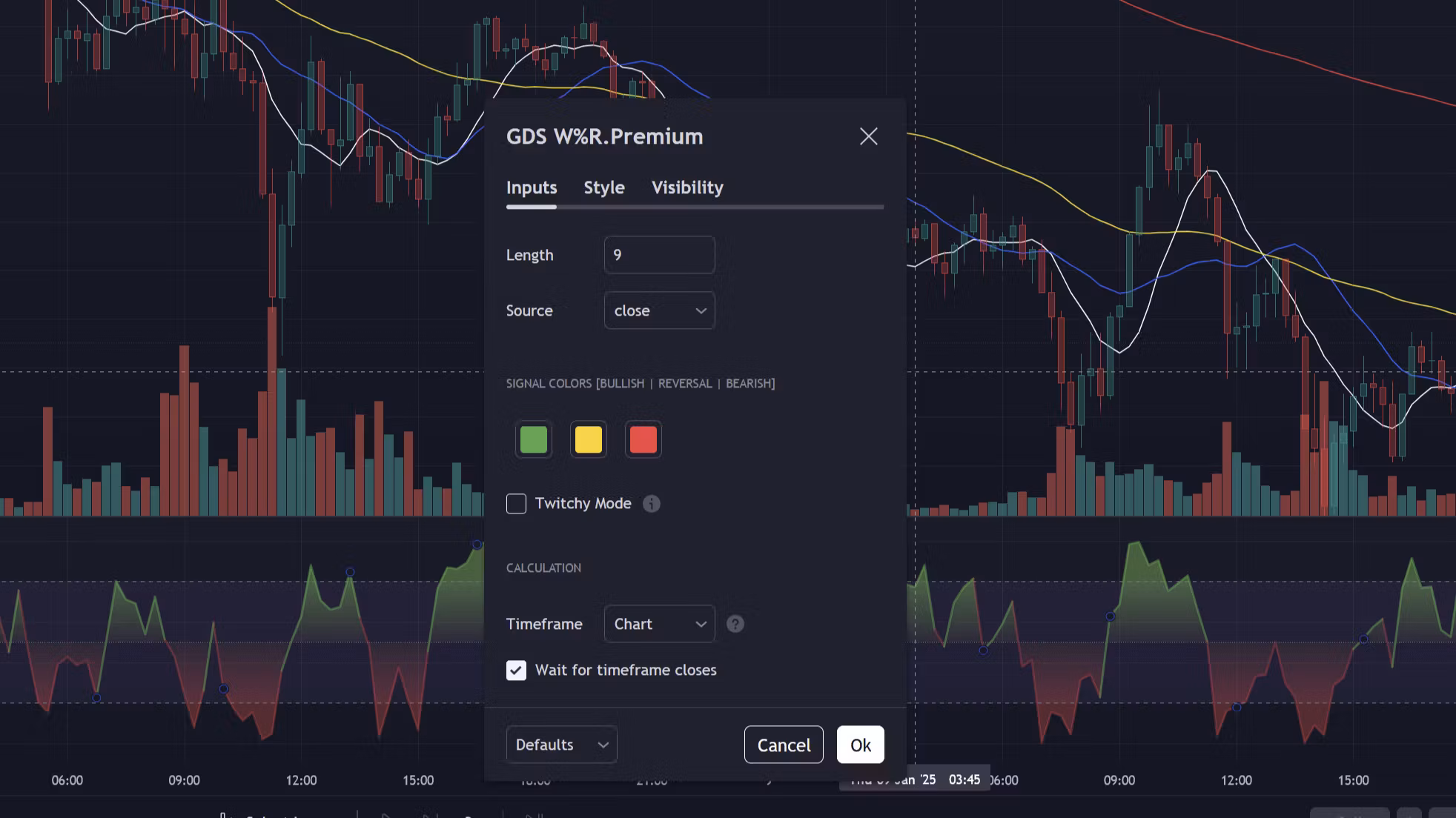Switch to the Style tab
This screenshot has width=1456, height=818.
coord(603,187)
